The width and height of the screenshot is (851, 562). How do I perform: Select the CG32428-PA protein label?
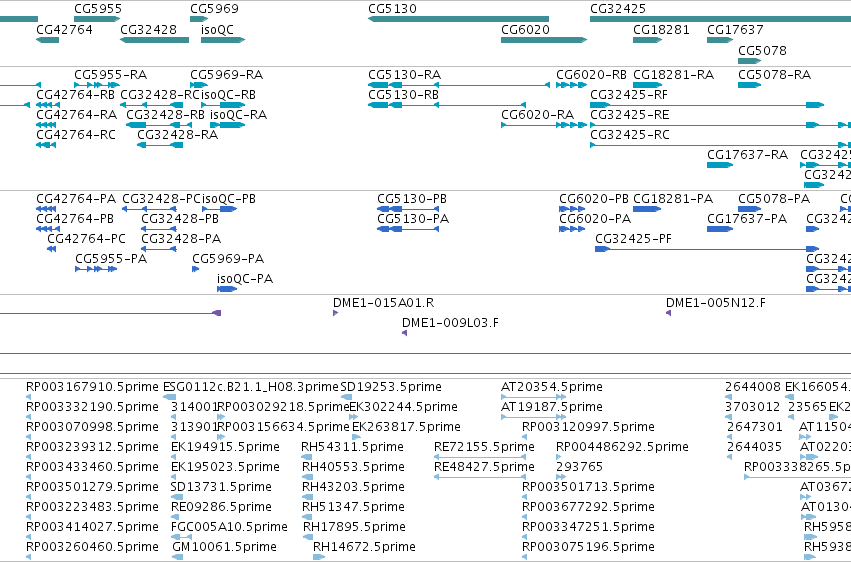pos(181,239)
